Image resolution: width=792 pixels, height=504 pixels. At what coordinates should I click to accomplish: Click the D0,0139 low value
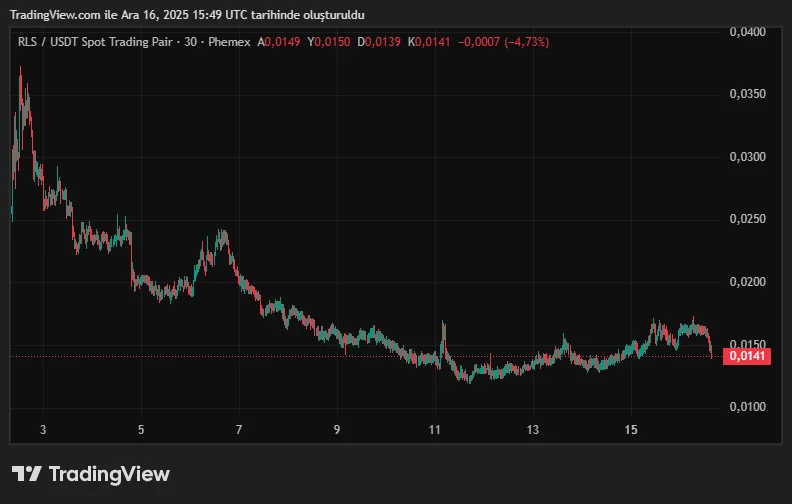[x=379, y=42]
